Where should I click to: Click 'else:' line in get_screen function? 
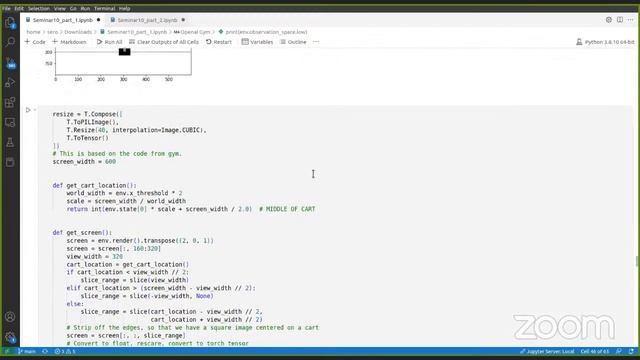coord(75,304)
